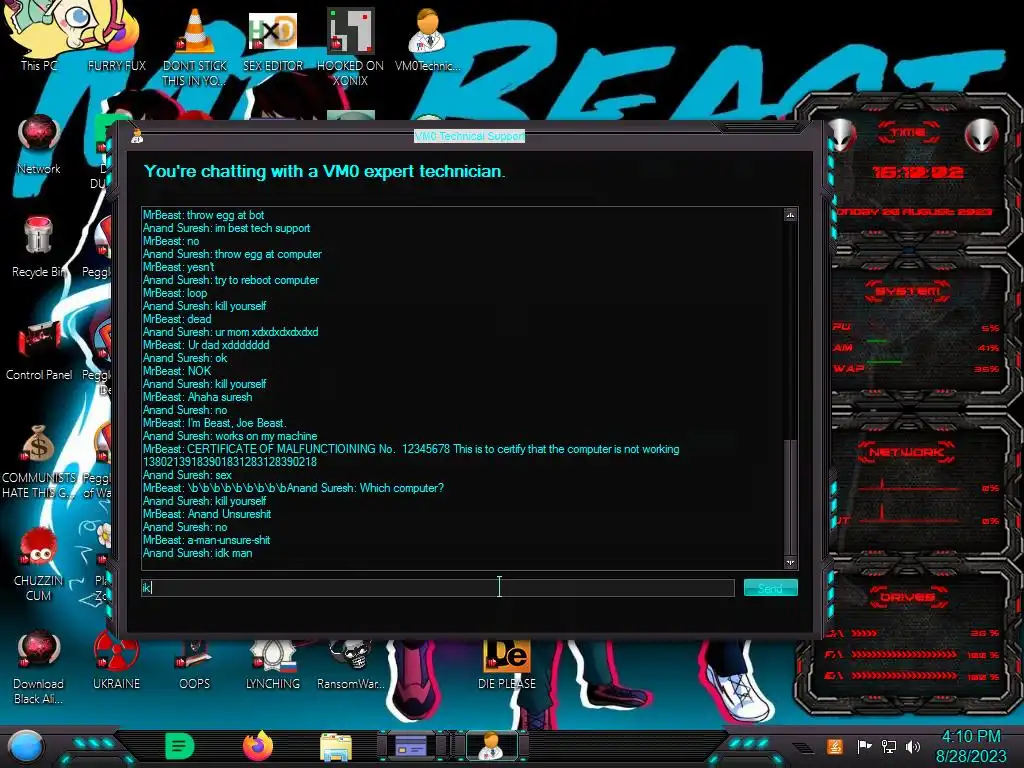1024x768 pixels.
Task: Click the chat log scrollbar thumb
Action: tap(790, 496)
